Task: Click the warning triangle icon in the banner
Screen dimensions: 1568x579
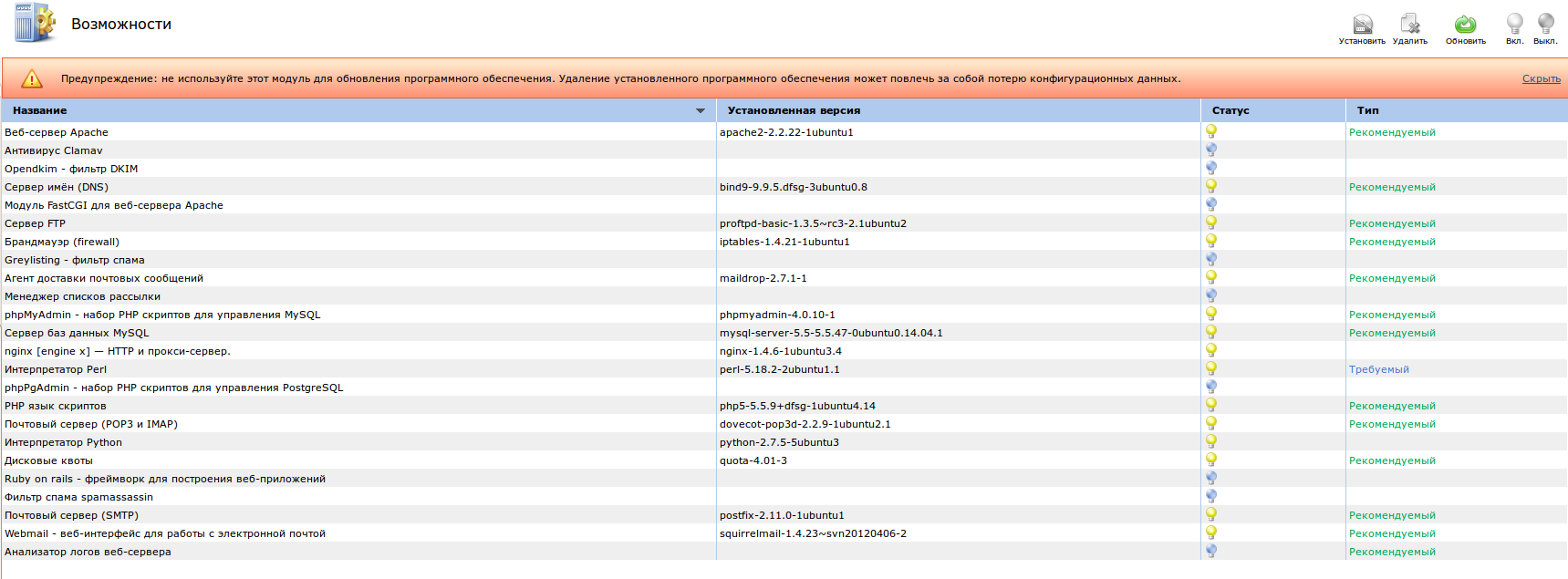Action: (32, 79)
